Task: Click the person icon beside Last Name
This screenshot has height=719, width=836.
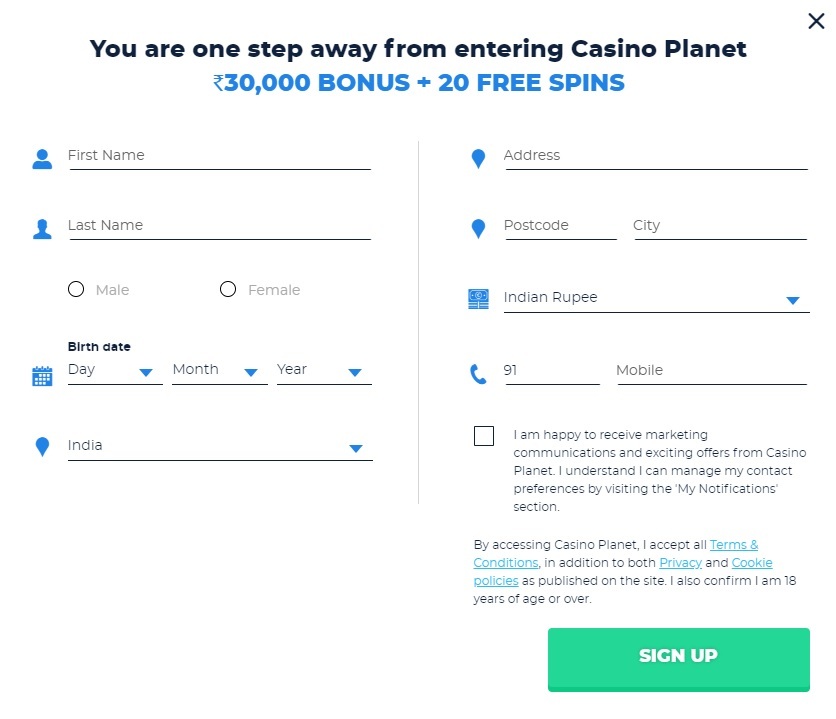Action: click(41, 228)
